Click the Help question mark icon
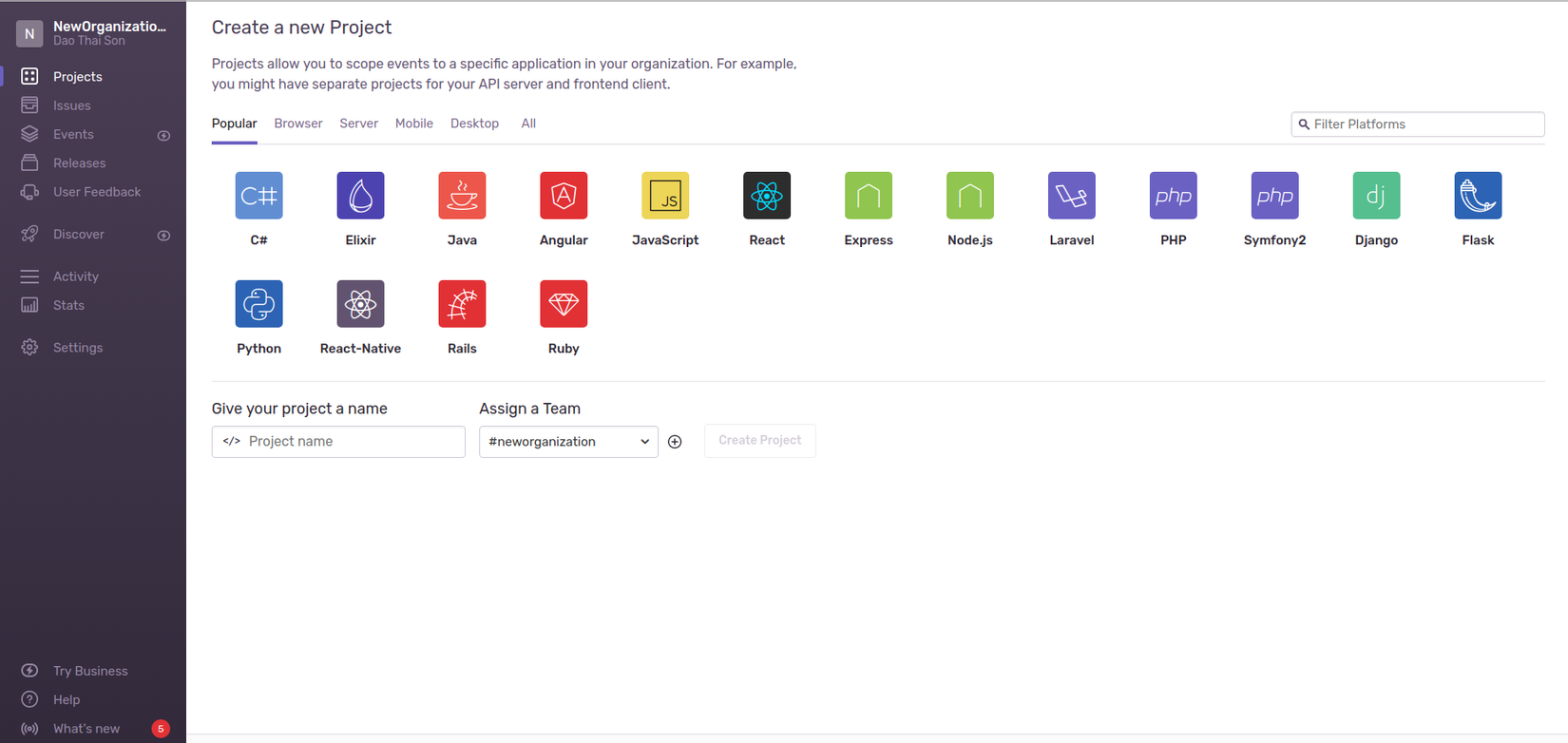 [29, 699]
